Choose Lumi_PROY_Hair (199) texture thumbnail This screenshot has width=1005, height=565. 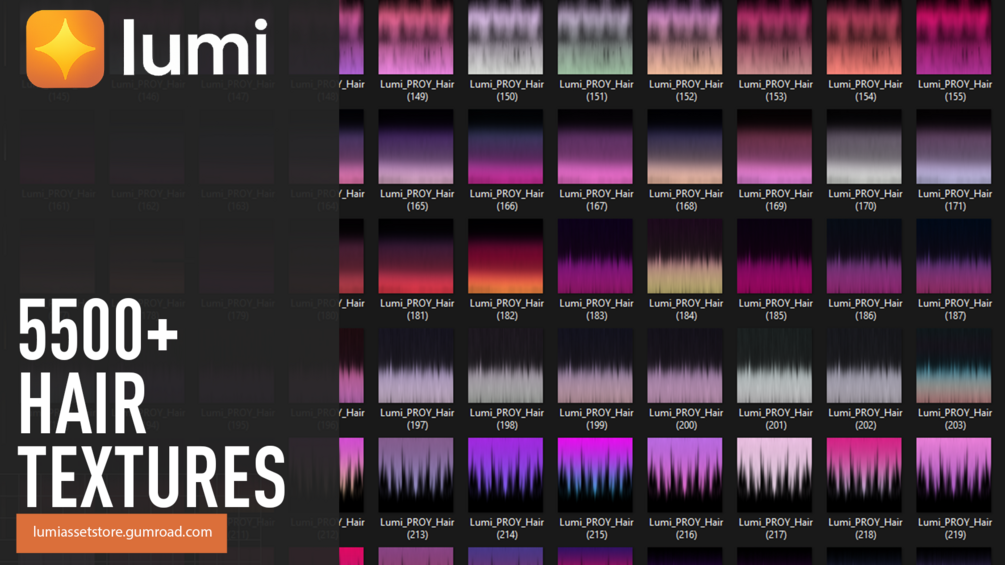(595, 366)
